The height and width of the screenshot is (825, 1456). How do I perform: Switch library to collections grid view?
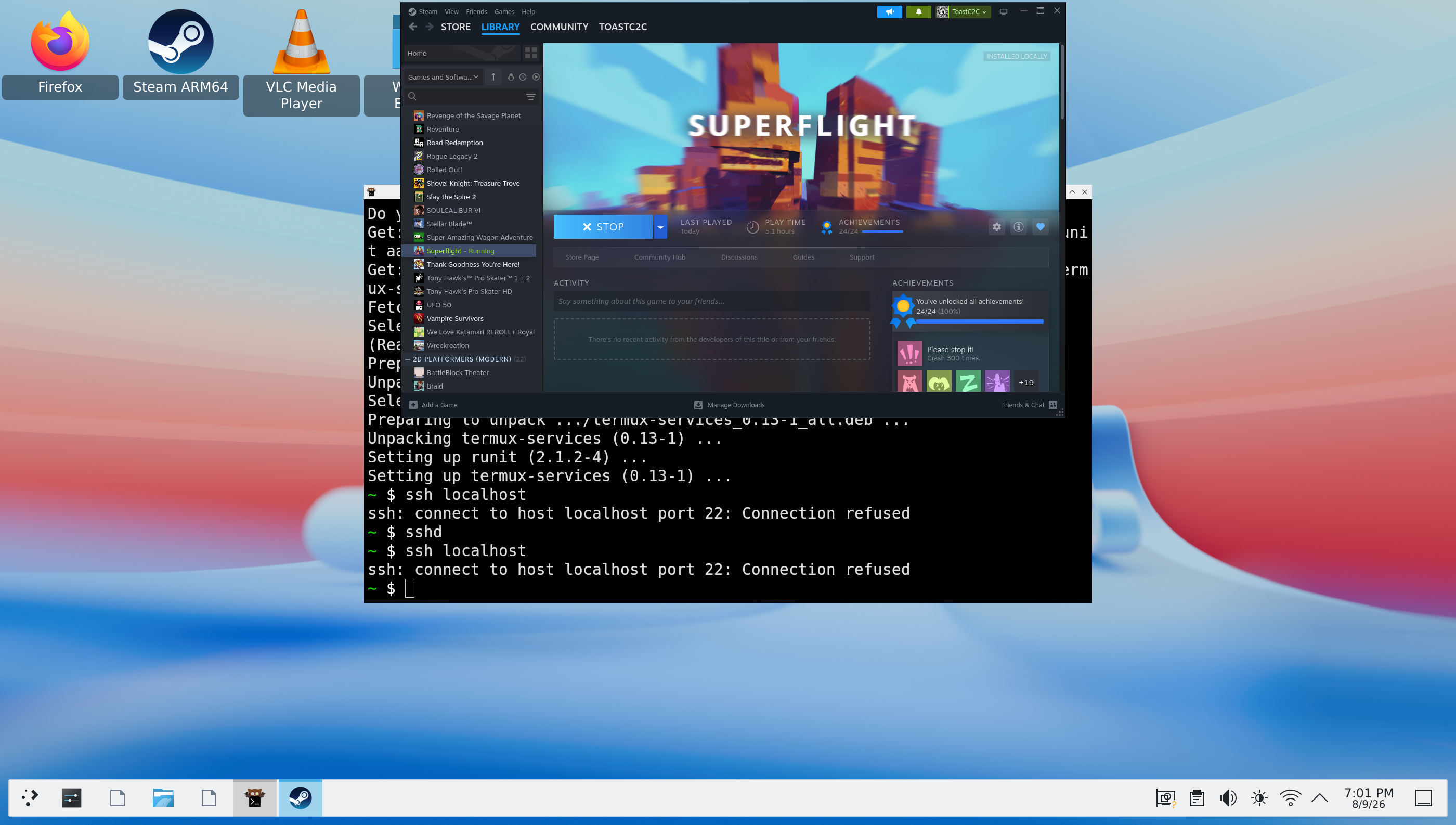530,53
